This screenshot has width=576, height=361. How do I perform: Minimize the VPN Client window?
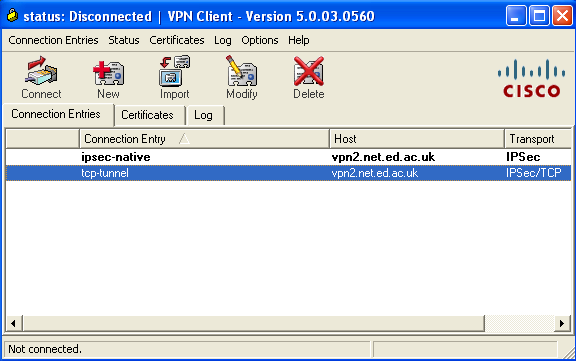click(516, 16)
